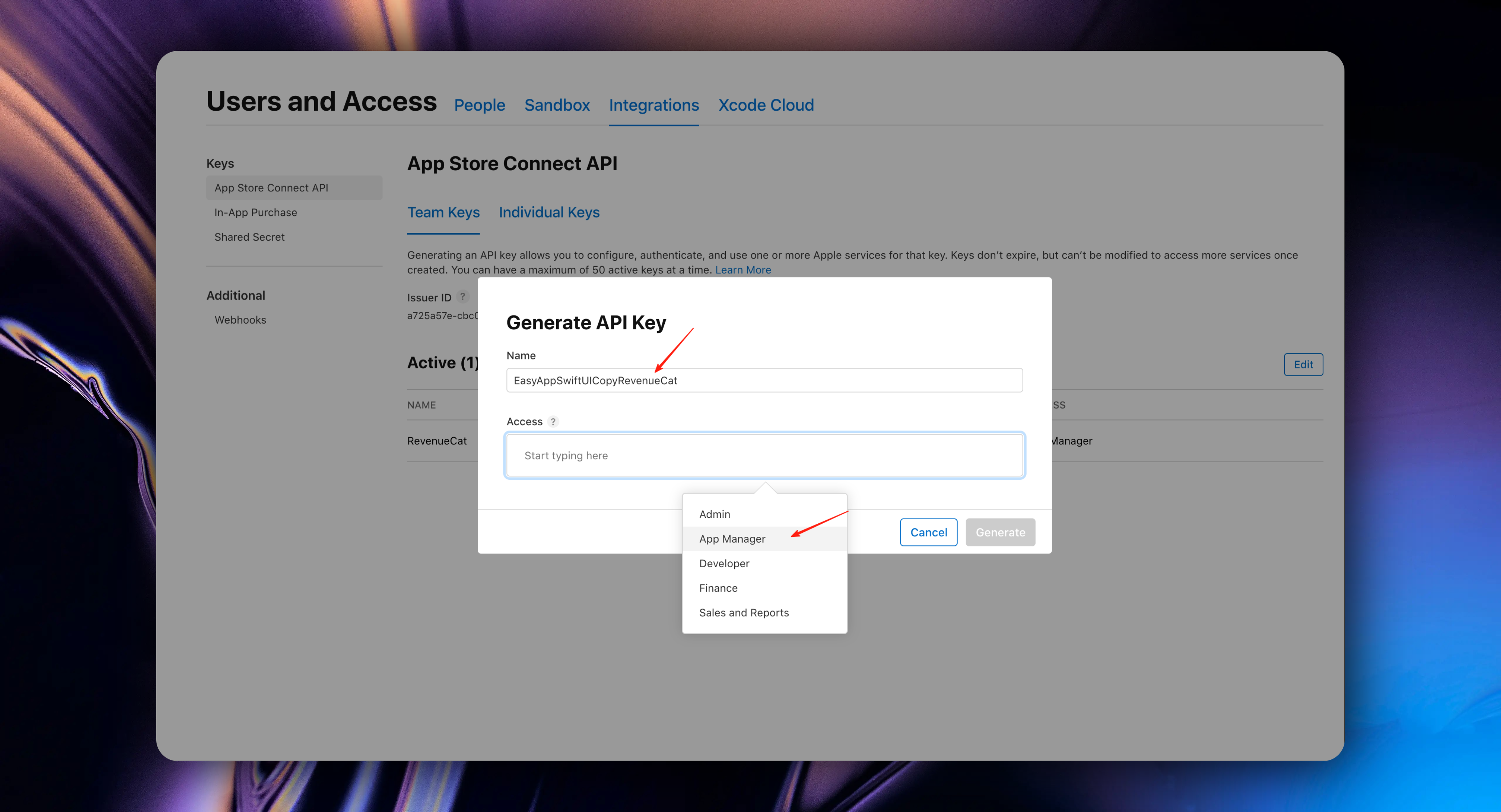
Task: Choose App Manager access role
Action: point(732,538)
